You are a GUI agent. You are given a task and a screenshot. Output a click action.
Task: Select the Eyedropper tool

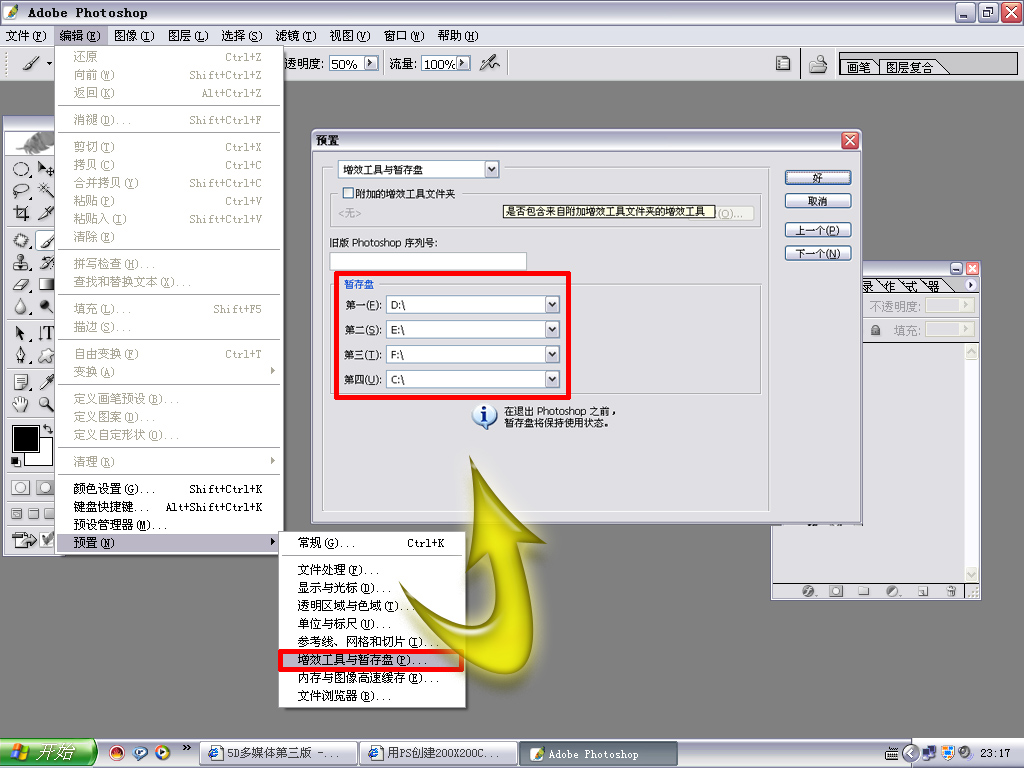46,382
